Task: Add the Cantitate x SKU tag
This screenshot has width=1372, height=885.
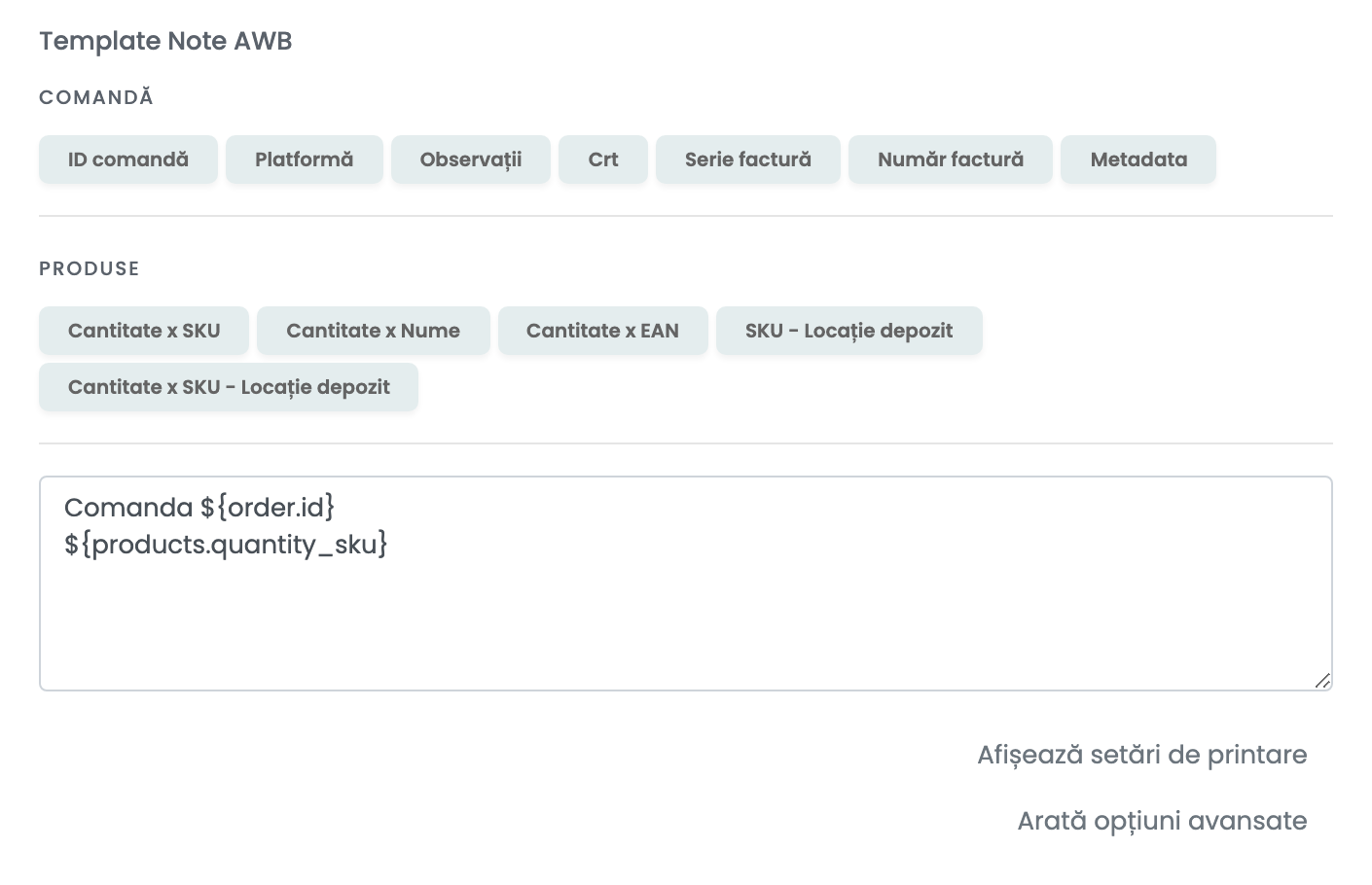Action: click(144, 331)
